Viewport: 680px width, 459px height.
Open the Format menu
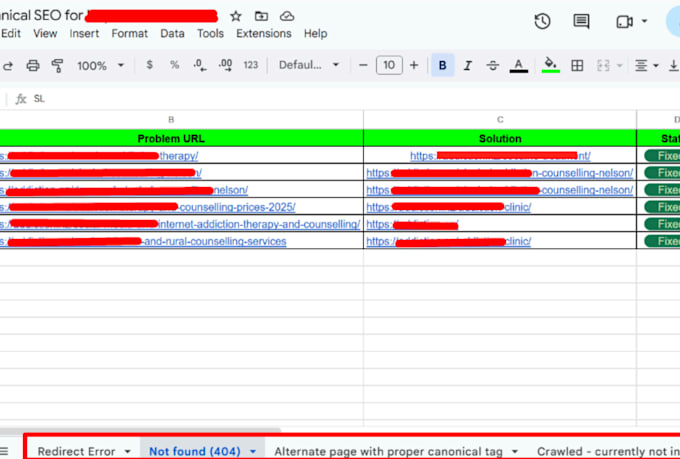tap(129, 33)
